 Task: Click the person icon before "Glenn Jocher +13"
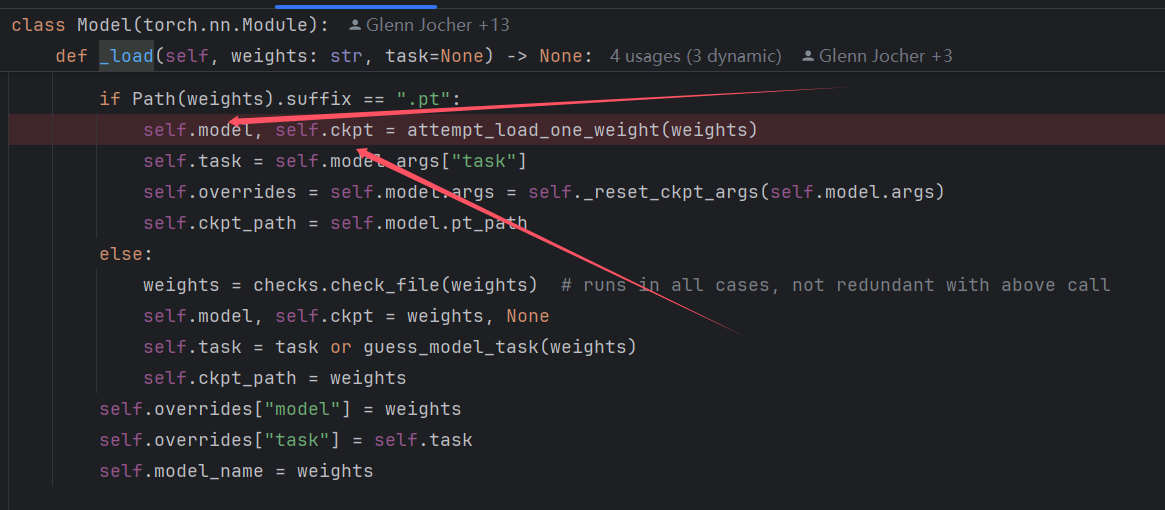pos(355,25)
